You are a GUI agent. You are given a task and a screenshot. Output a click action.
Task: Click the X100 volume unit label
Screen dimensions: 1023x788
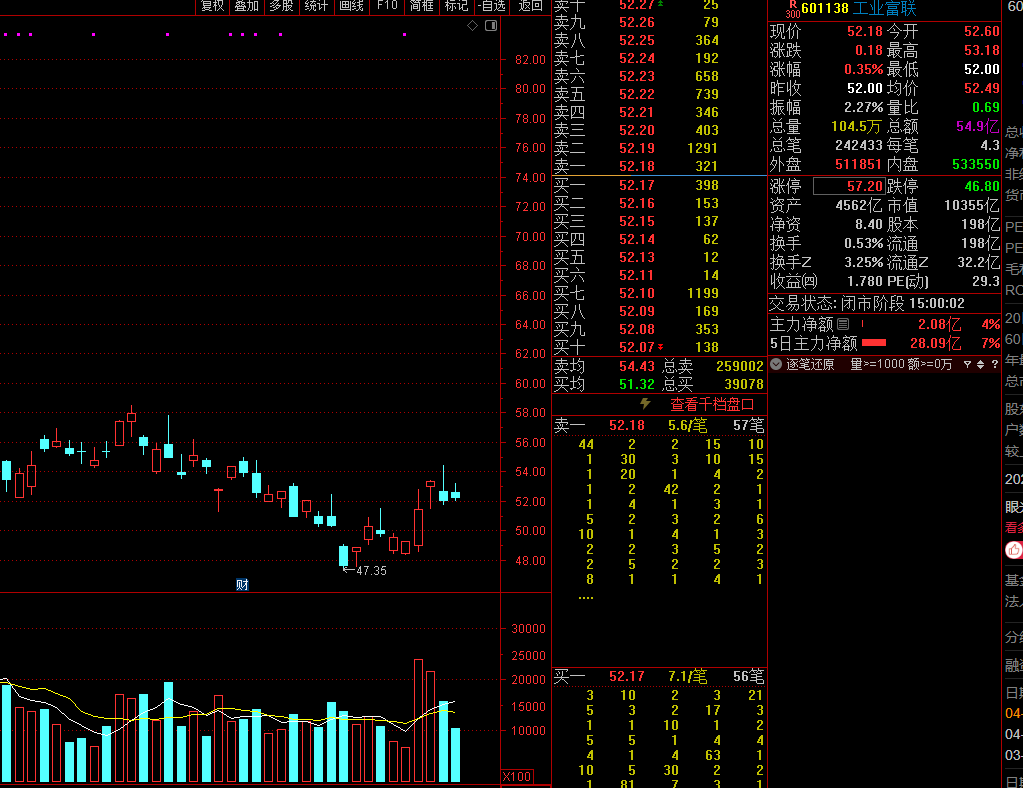click(517, 776)
